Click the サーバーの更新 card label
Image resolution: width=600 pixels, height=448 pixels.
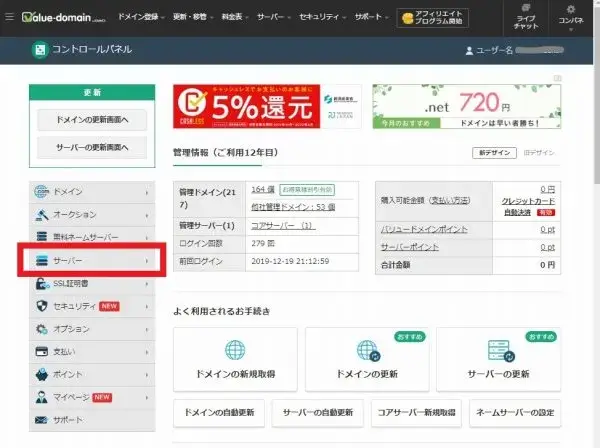click(499, 374)
